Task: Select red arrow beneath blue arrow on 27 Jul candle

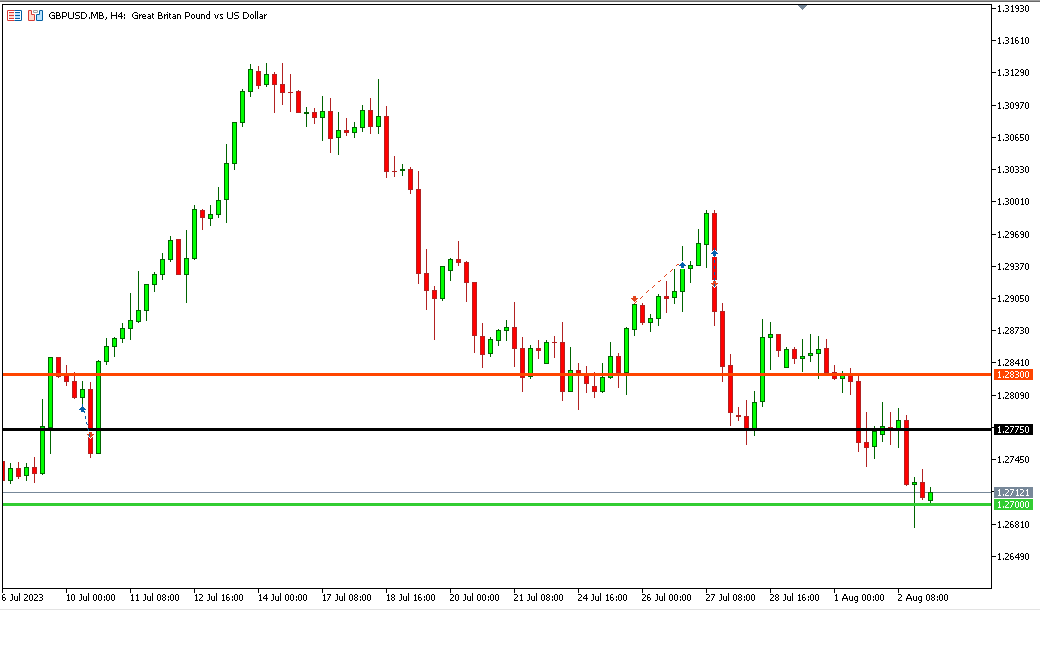Action: (x=714, y=285)
